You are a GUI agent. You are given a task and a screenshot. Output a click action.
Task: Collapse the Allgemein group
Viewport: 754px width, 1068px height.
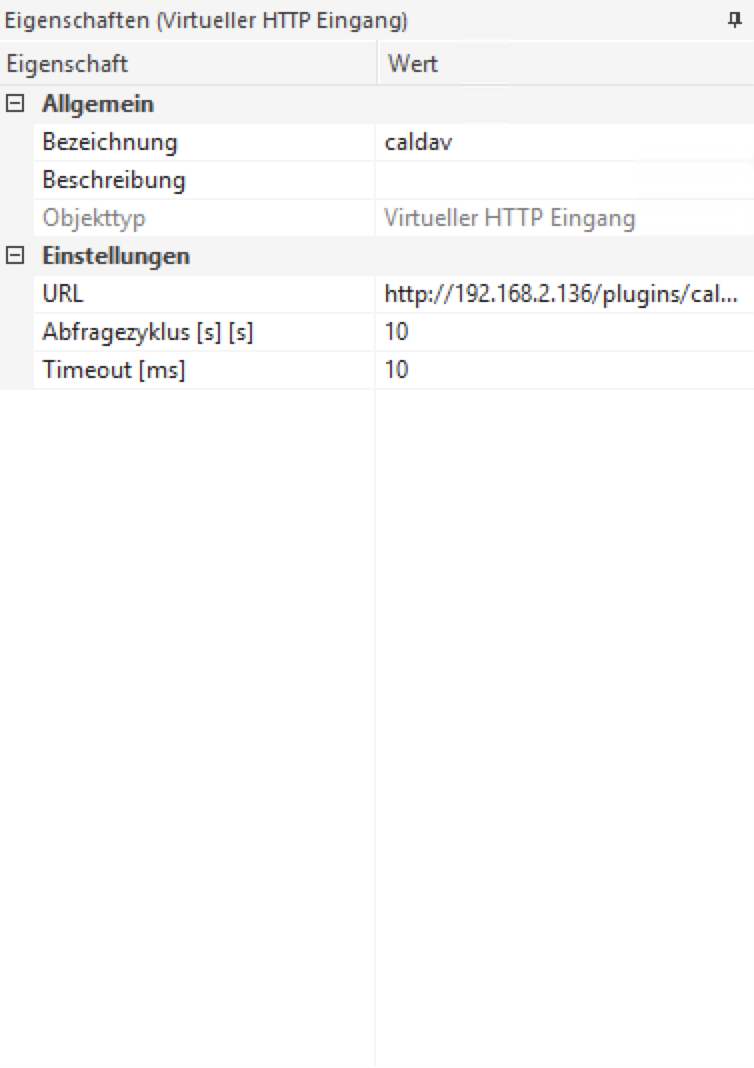14,104
